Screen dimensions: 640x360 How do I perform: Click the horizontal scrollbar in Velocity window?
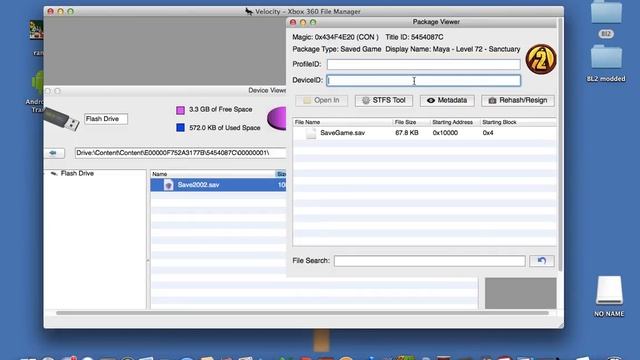pos(302,313)
